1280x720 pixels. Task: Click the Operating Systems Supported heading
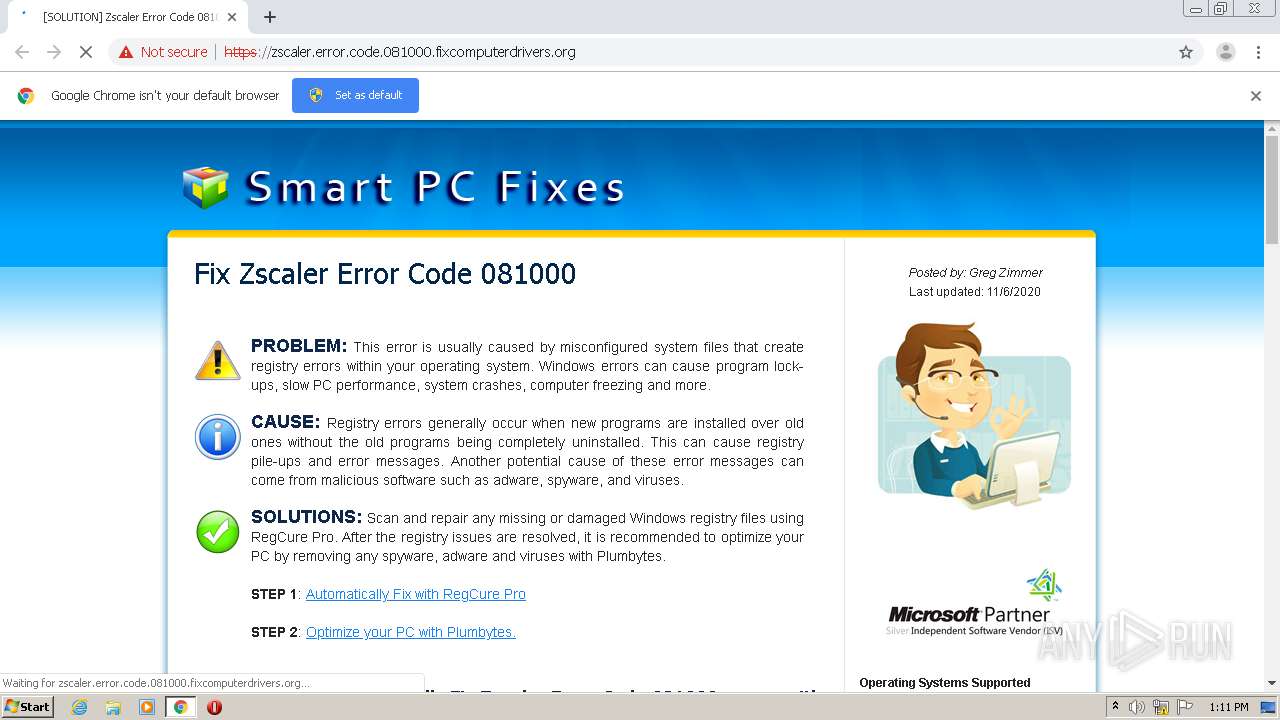pyautogui.click(x=945, y=683)
